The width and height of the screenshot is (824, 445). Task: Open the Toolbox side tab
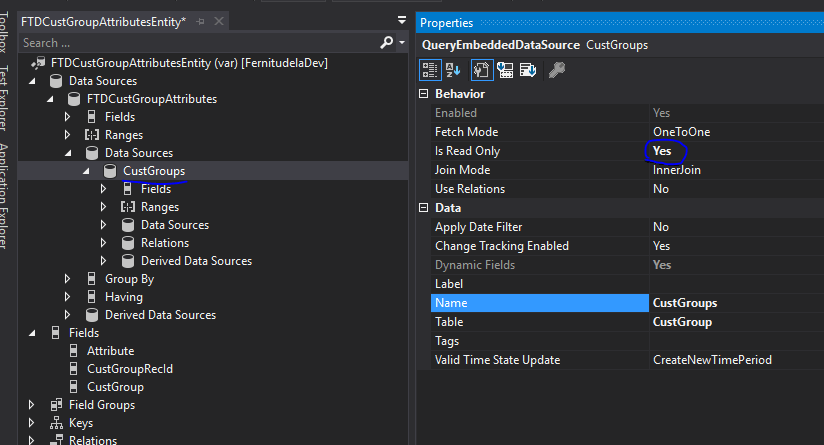tap(5, 30)
